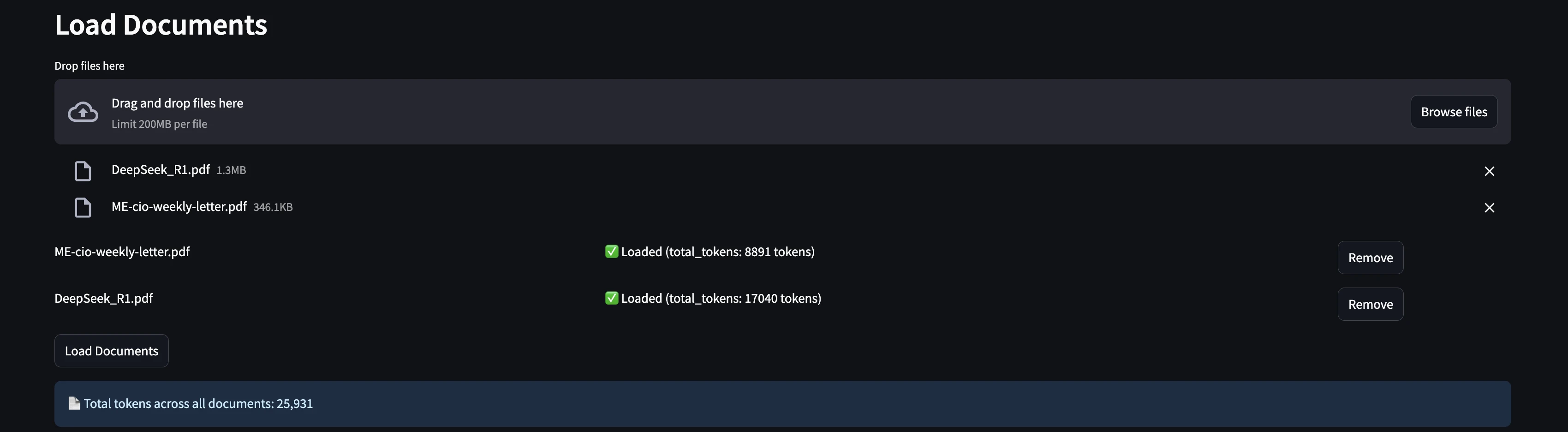
Task: Click the total tokens info banner
Action: coord(782,403)
